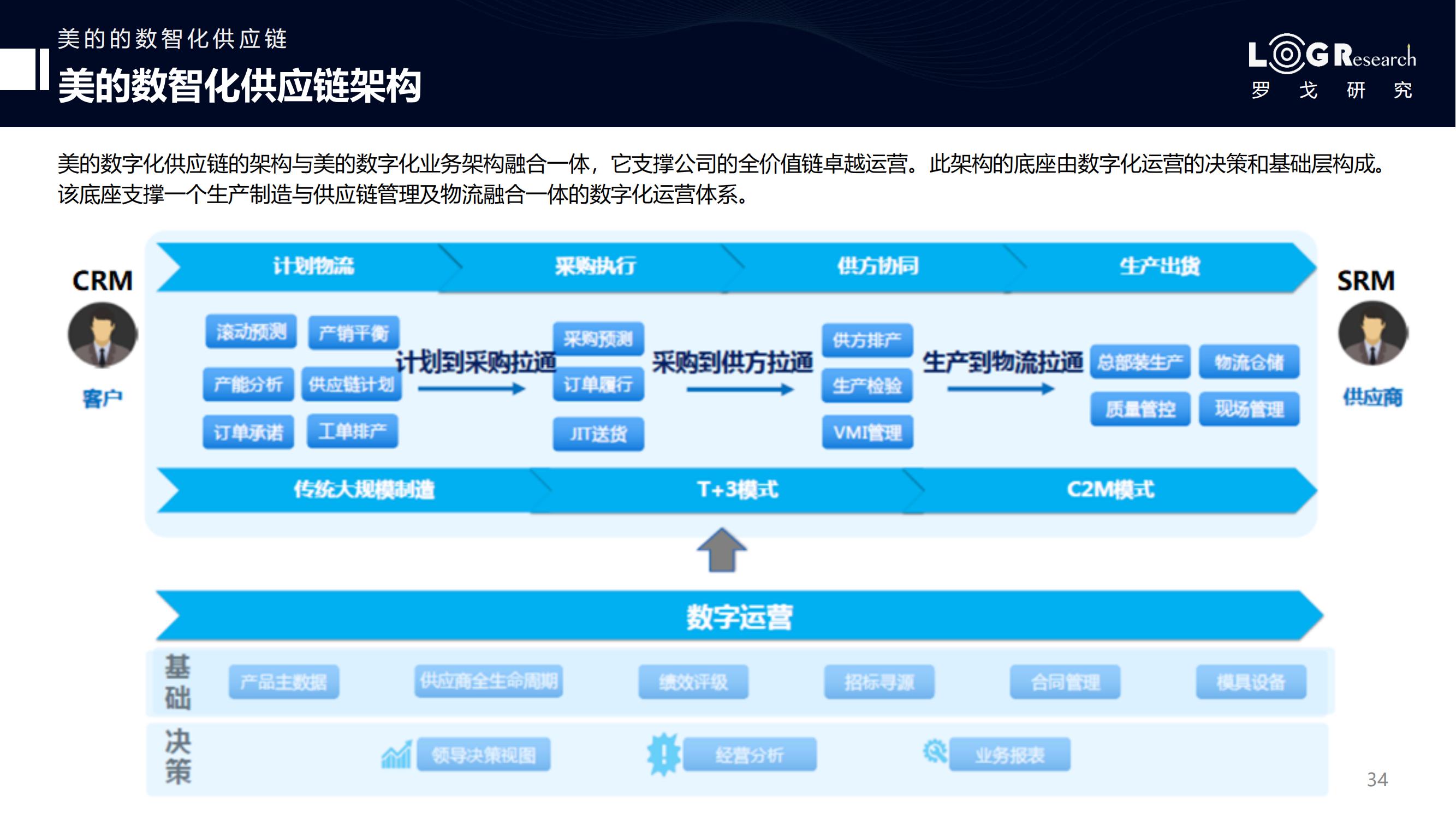Click the CRM heading text

coord(102,281)
